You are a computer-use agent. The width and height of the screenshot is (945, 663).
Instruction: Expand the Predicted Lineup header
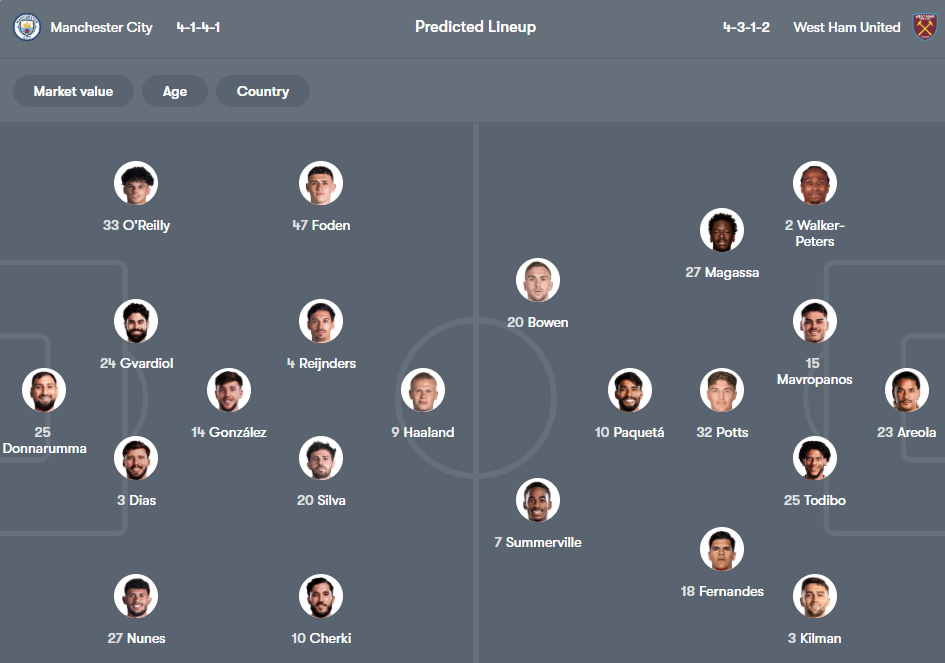tap(475, 27)
